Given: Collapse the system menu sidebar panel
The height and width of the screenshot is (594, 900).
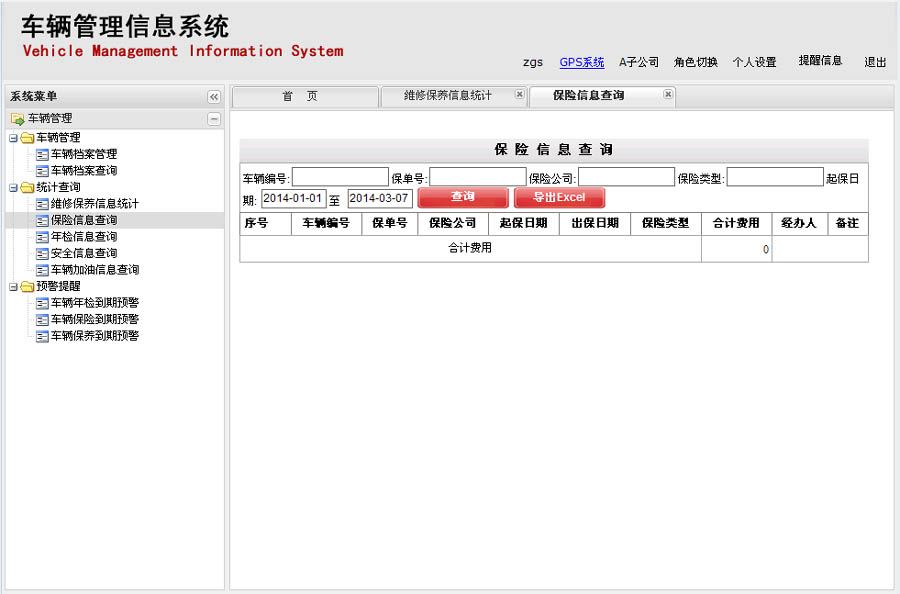Looking at the screenshot, I should coord(213,97).
